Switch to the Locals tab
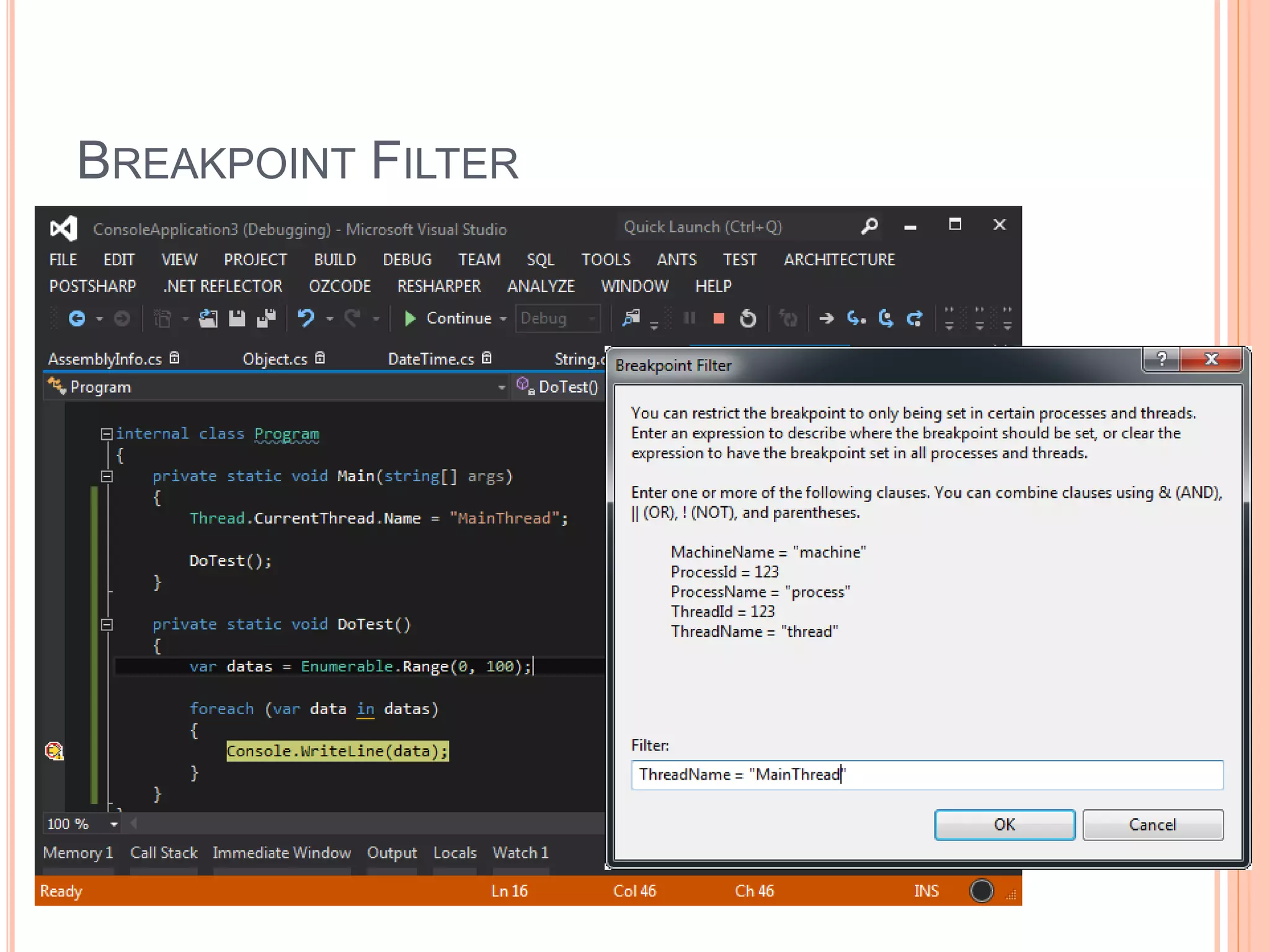Image resolution: width=1270 pixels, height=952 pixels. coord(455,853)
